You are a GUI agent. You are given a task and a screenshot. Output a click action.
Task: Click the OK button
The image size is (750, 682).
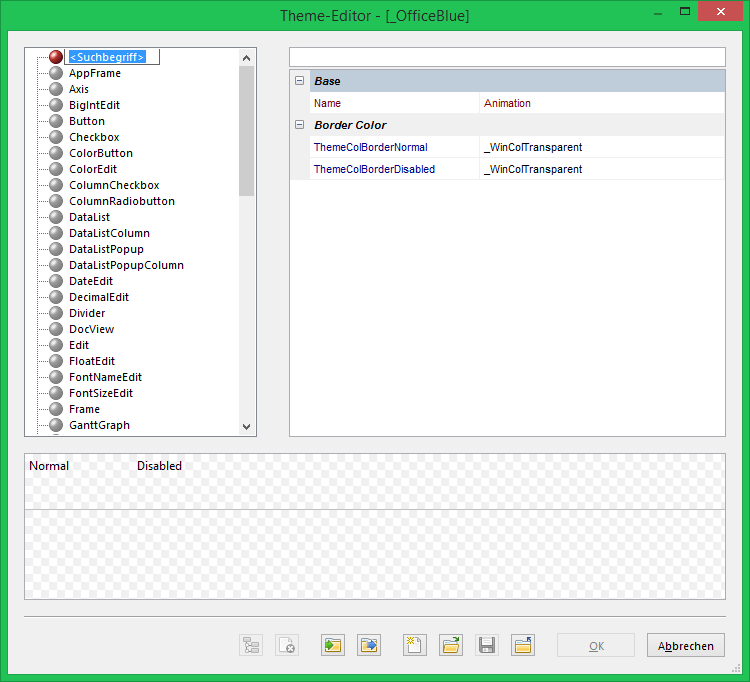point(596,646)
